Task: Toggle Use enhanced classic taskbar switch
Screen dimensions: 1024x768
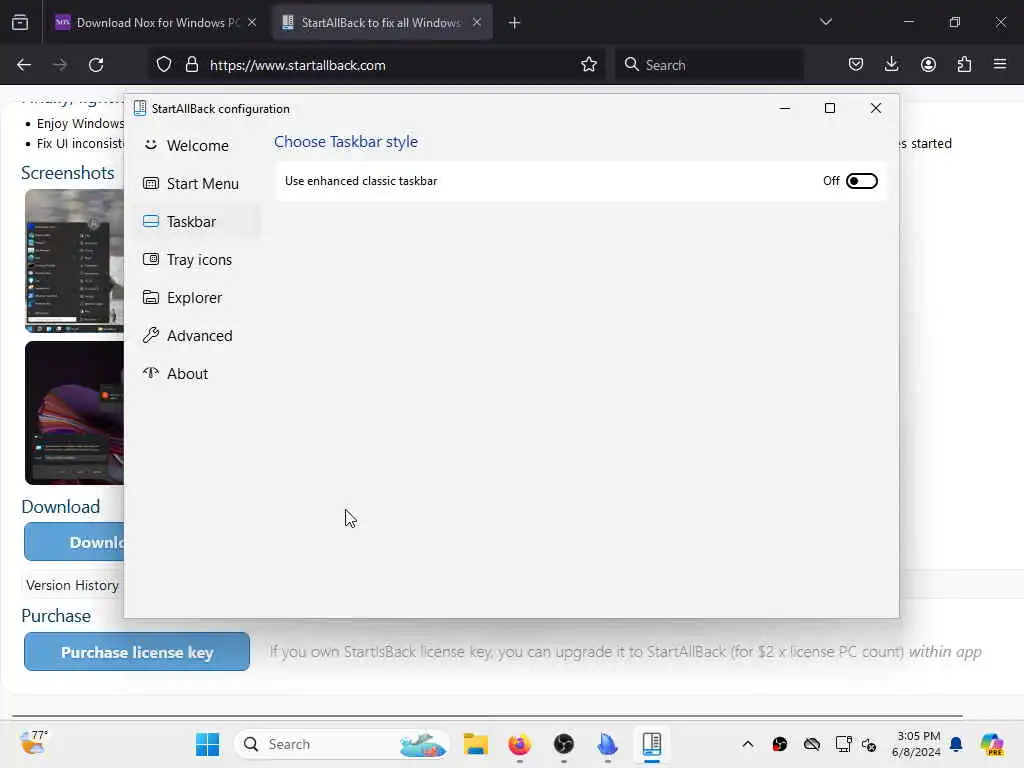Action: (861, 181)
